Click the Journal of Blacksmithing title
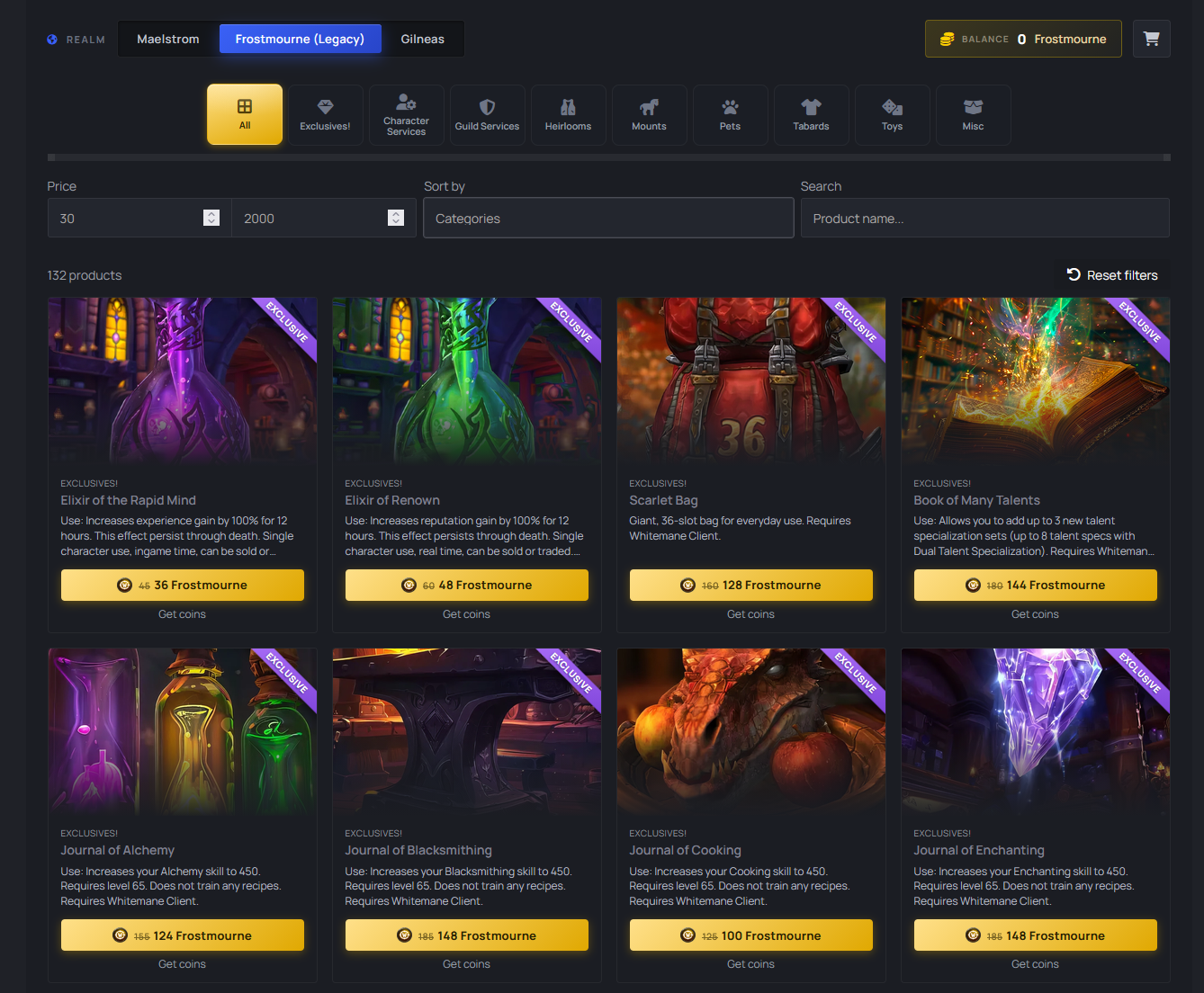Viewport: 1204px width, 993px height. (x=418, y=850)
